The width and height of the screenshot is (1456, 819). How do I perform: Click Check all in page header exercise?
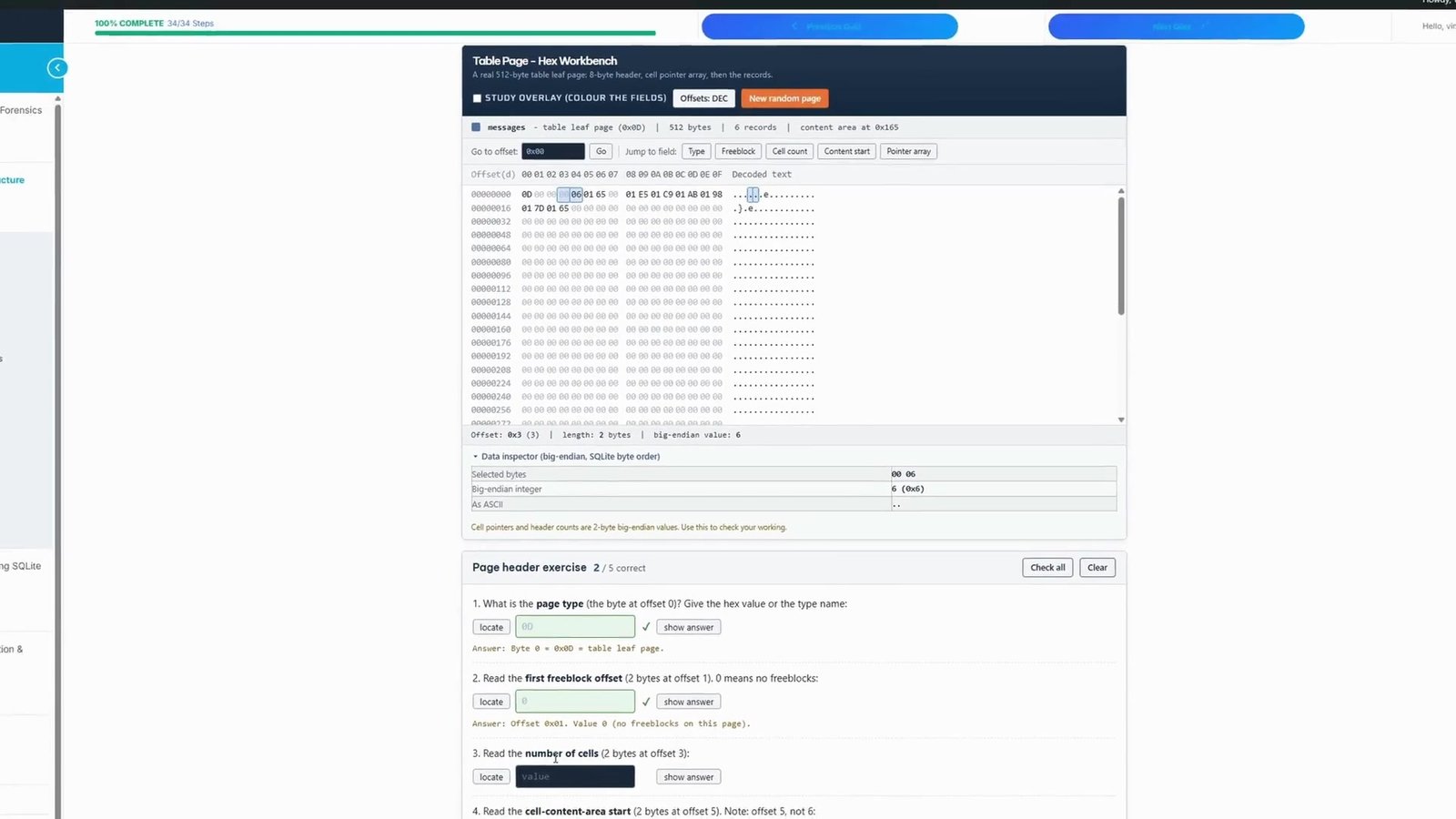click(x=1047, y=567)
